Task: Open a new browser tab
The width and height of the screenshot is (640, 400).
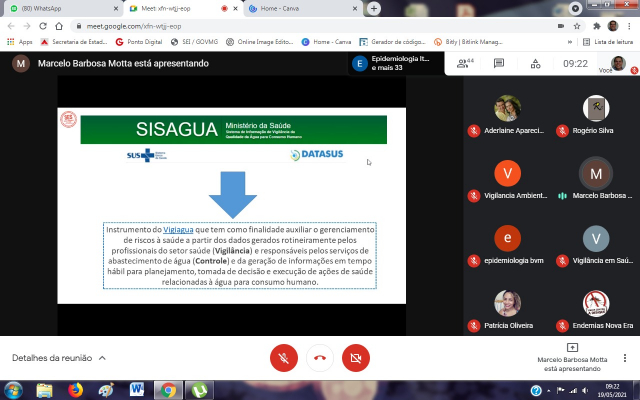Action: pyautogui.click(x=373, y=9)
